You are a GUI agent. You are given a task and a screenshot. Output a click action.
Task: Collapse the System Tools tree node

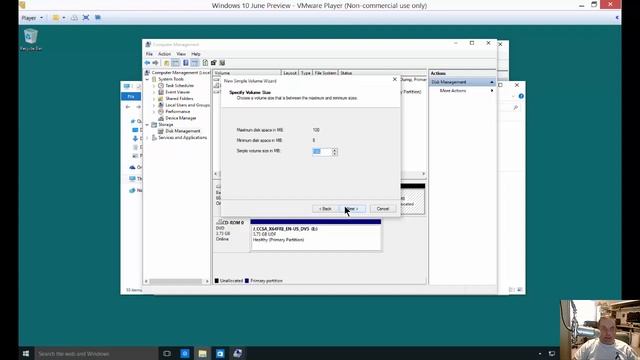click(147, 79)
